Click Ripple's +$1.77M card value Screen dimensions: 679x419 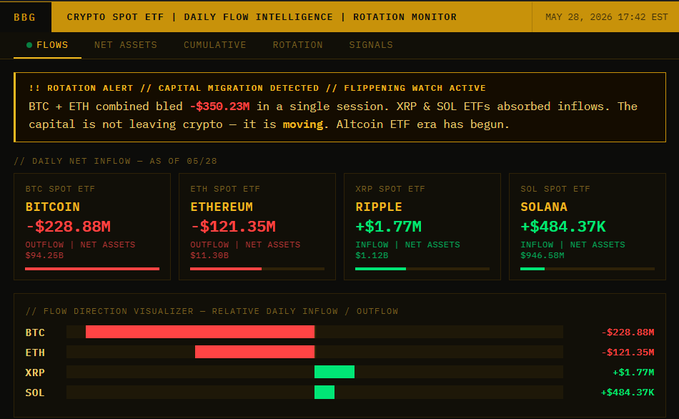388,226
